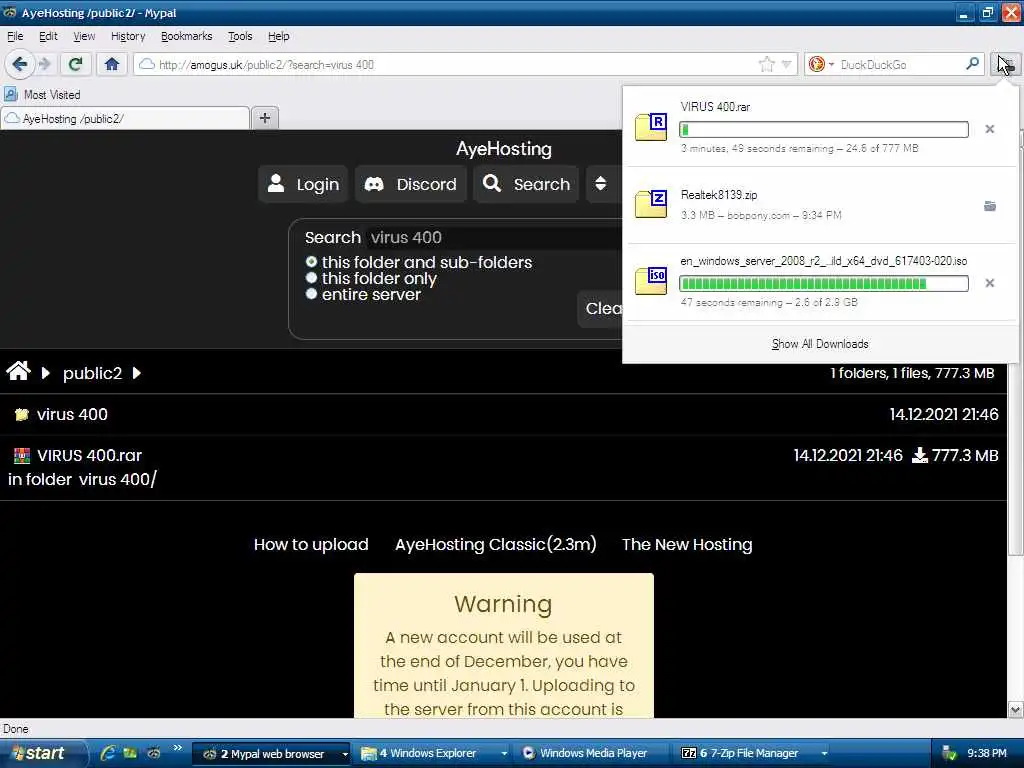Viewport: 1024px width, 768px height.
Task: Open the Help menu
Action: pos(278,36)
